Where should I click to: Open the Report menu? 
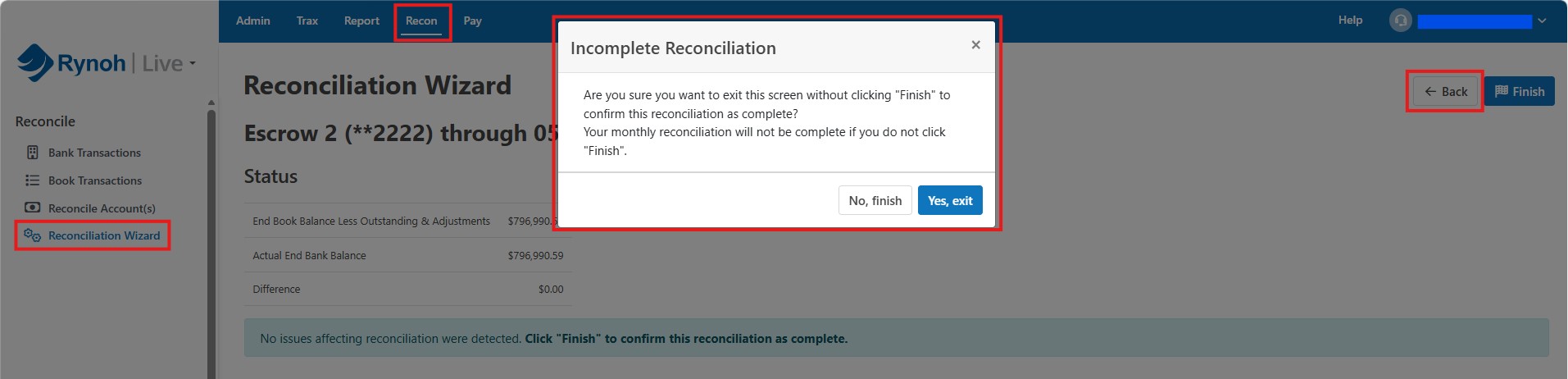coord(361,21)
